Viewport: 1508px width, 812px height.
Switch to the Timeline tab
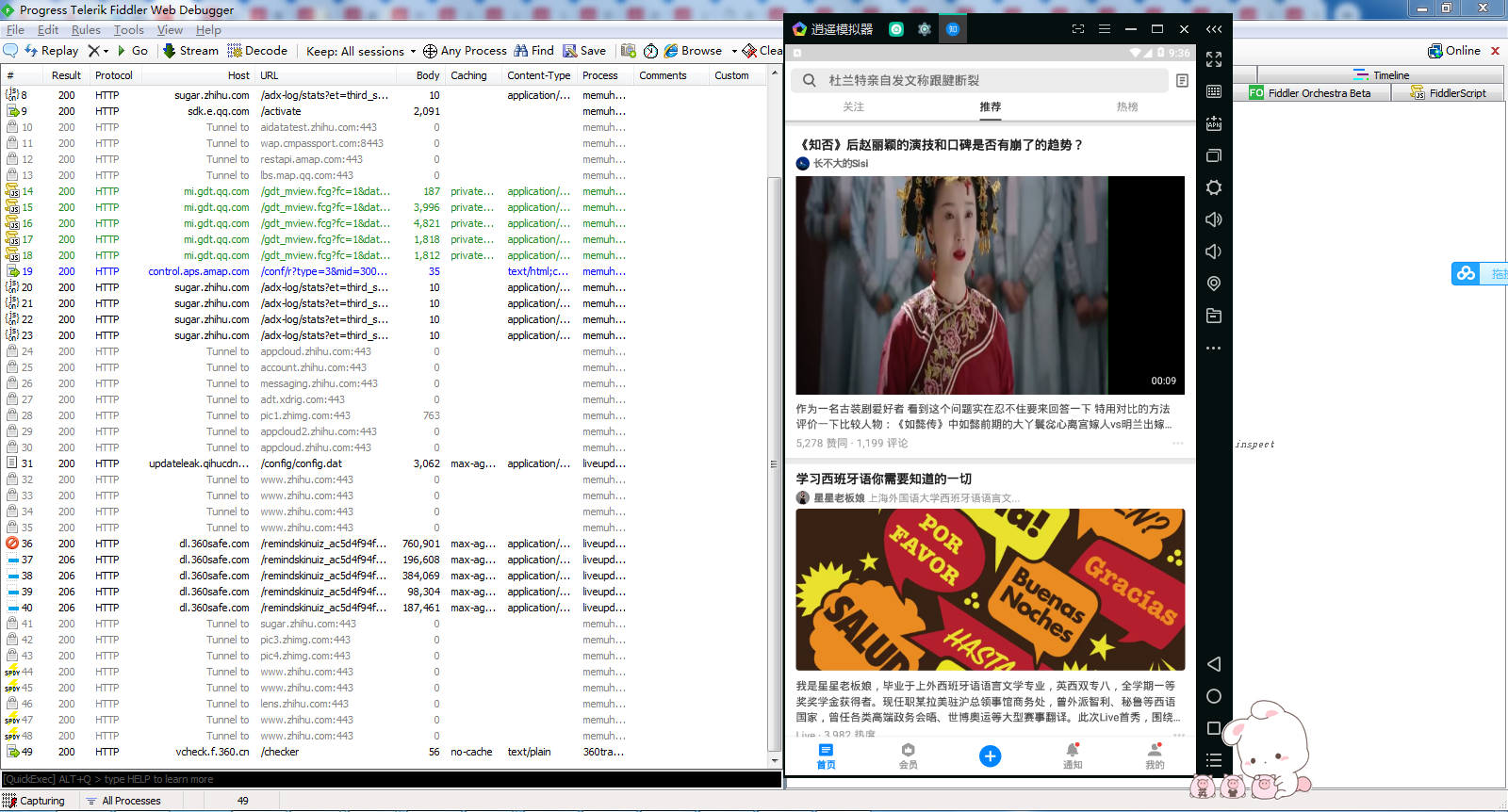1382,75
